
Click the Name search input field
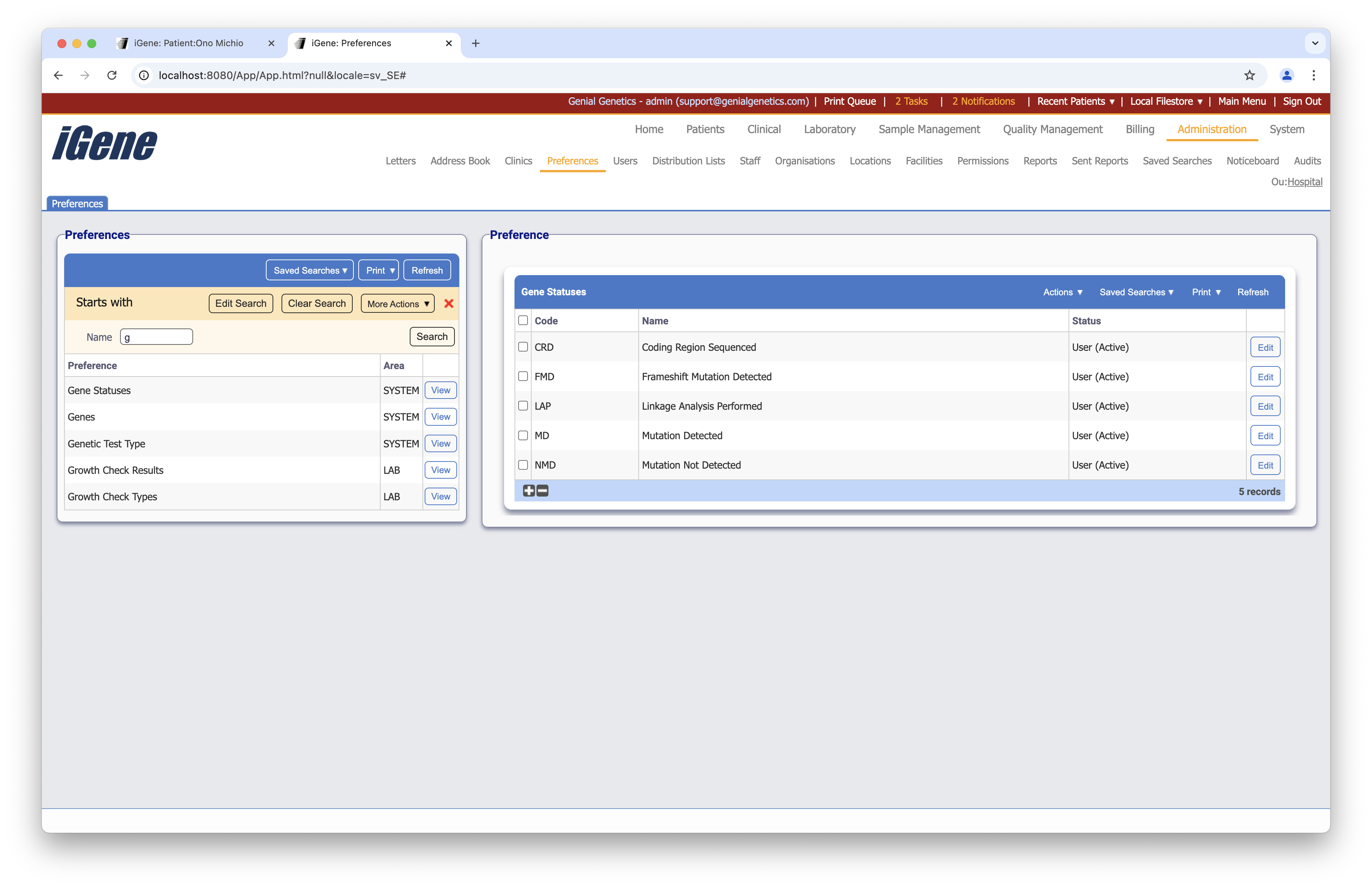[156, 337]
